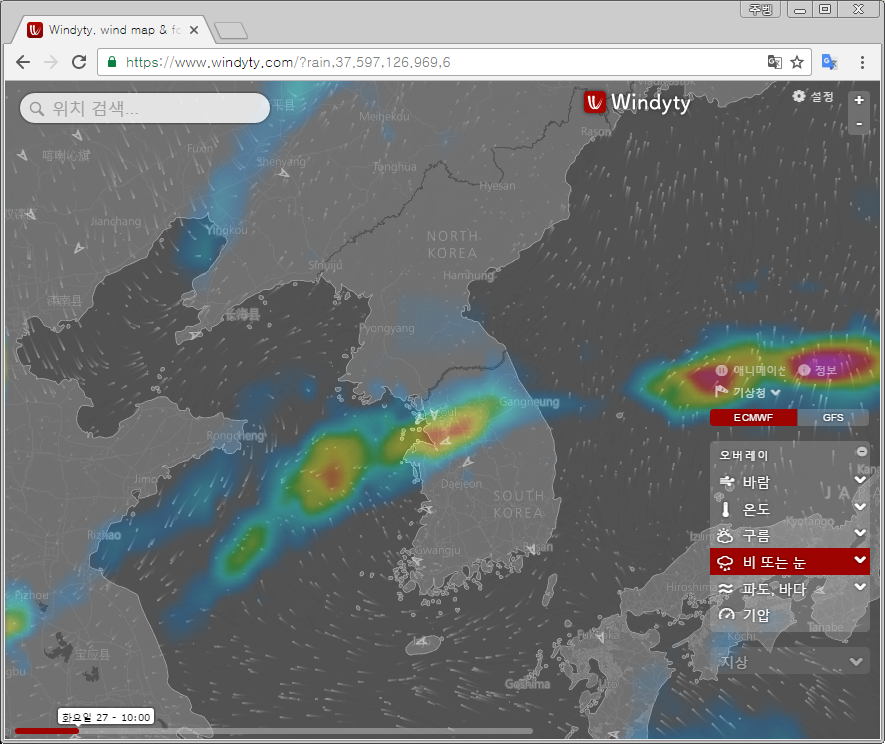Viewport: 885px width, 744px height.
Task: Click the Daejeon city label
Action: pyautogui.click(x=461, y=484)
